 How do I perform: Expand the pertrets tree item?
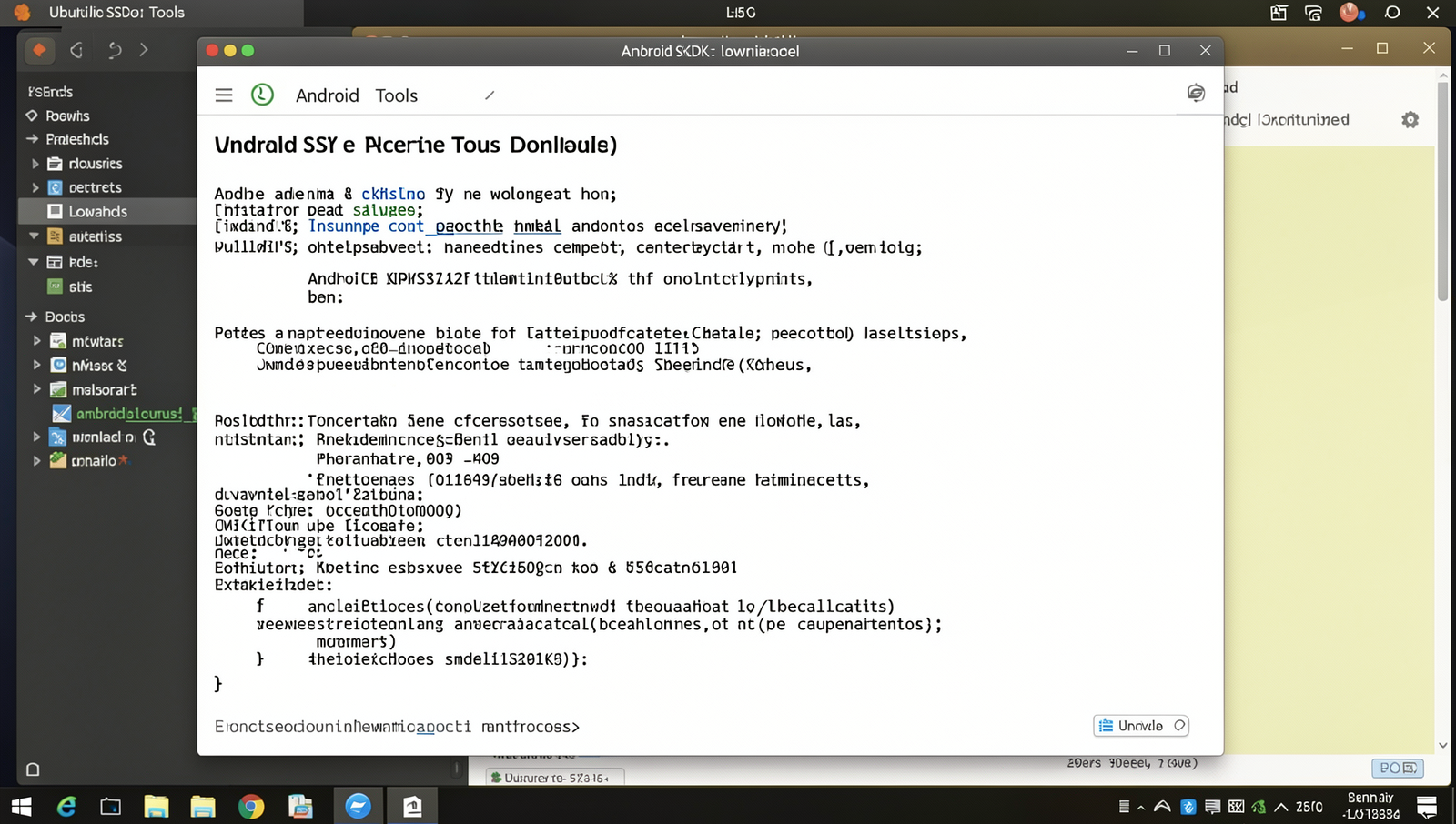coord(35,187)
